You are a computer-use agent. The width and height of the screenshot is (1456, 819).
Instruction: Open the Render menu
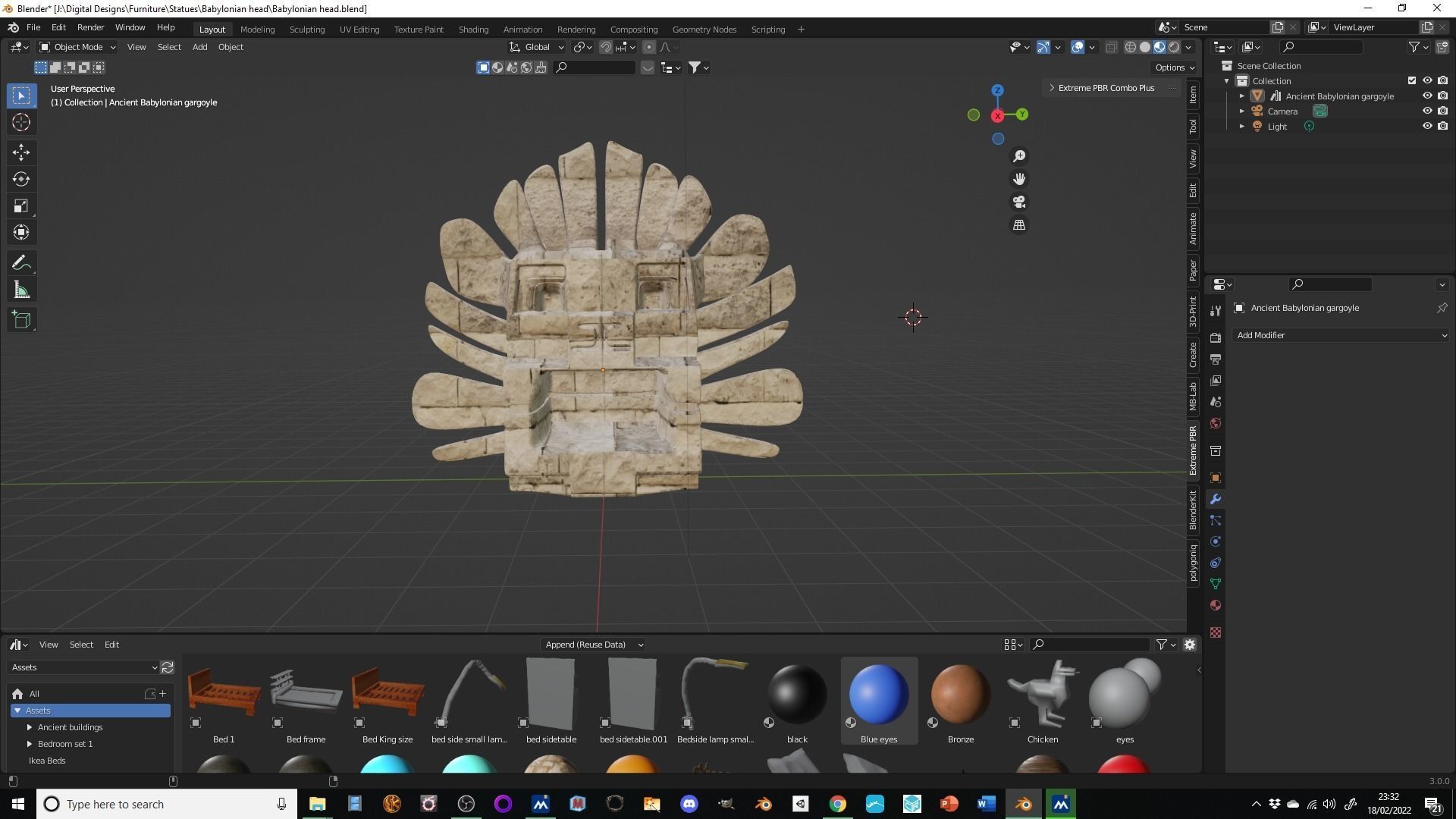[x=90, y=27]
